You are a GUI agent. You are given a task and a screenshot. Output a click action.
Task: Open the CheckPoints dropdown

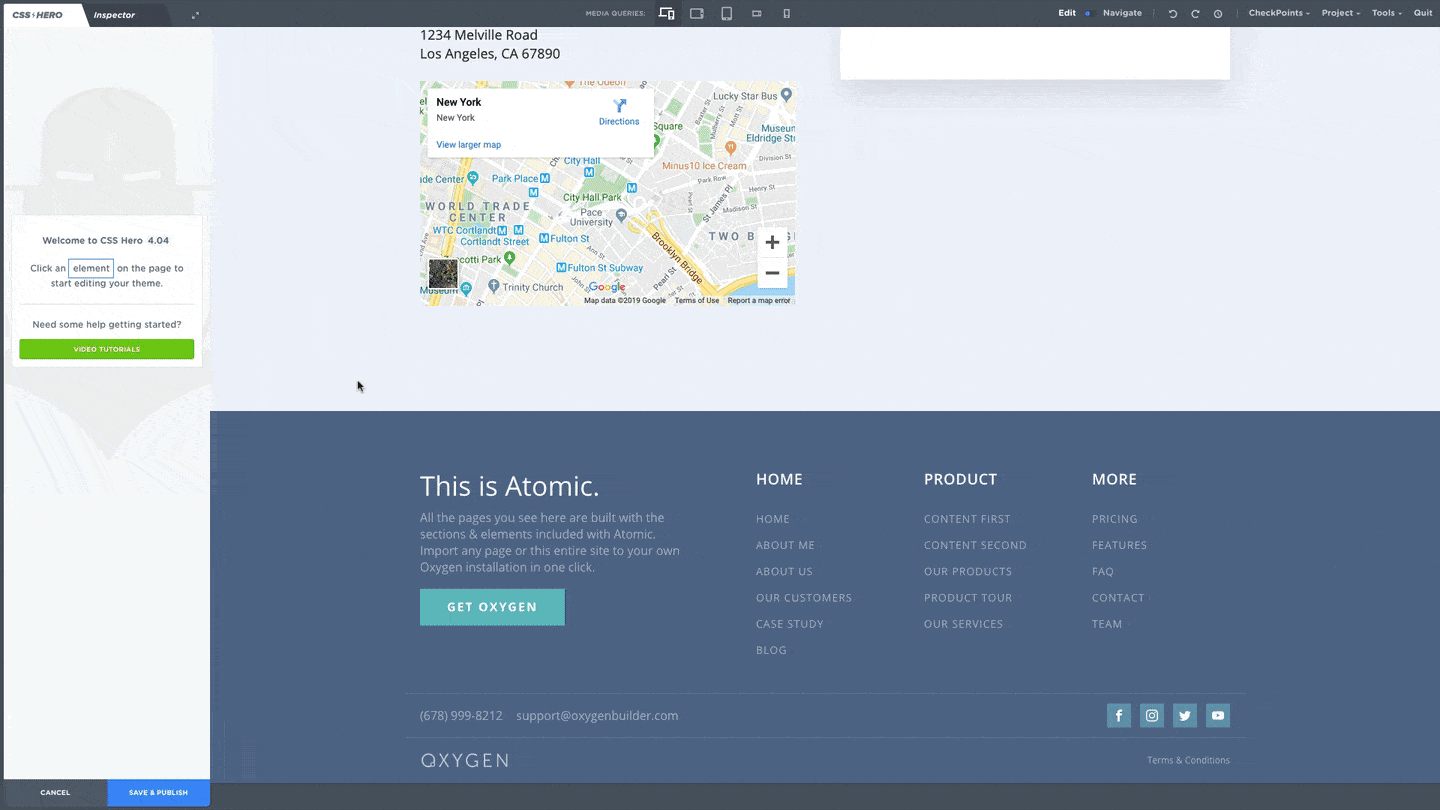[x=1279, y=14]
